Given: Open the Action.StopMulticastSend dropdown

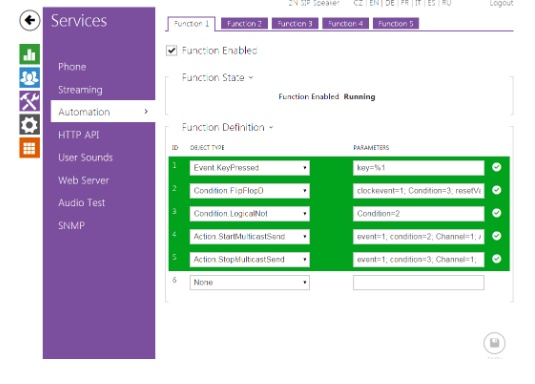Looking at the screenshot, I should coord(250,259).
